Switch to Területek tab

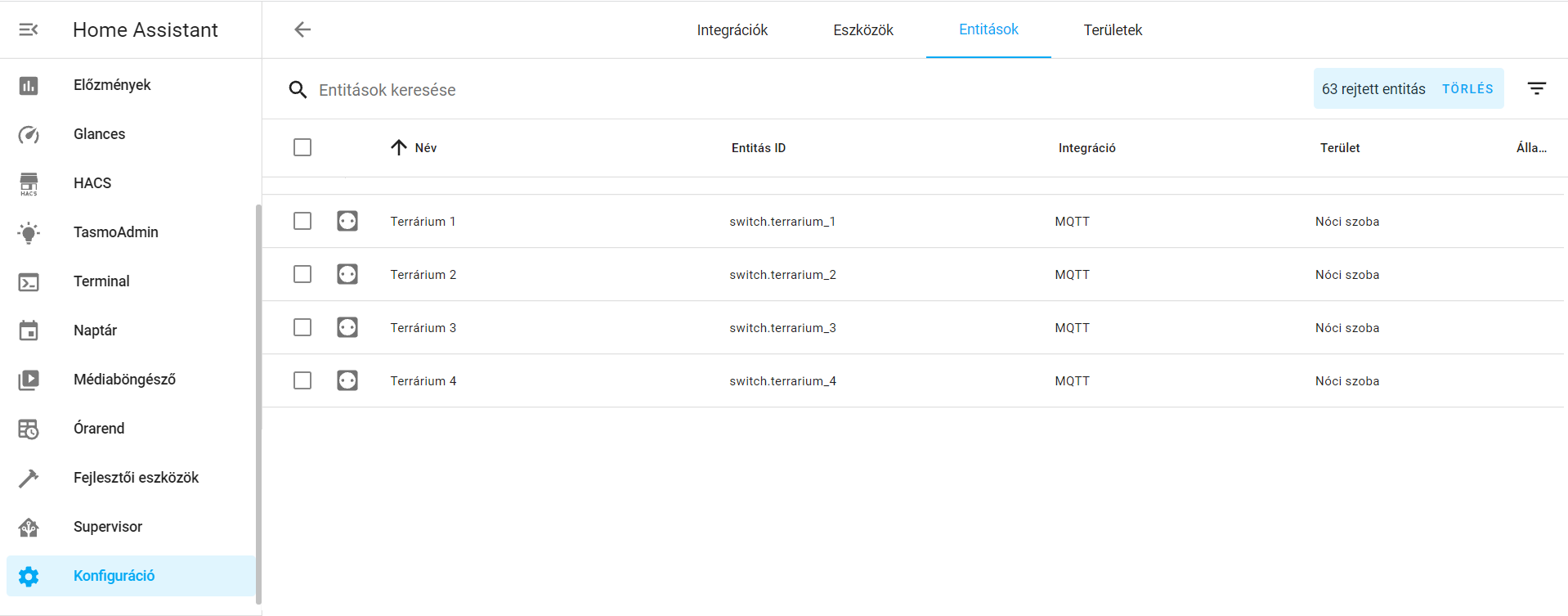coord(1113,30)
